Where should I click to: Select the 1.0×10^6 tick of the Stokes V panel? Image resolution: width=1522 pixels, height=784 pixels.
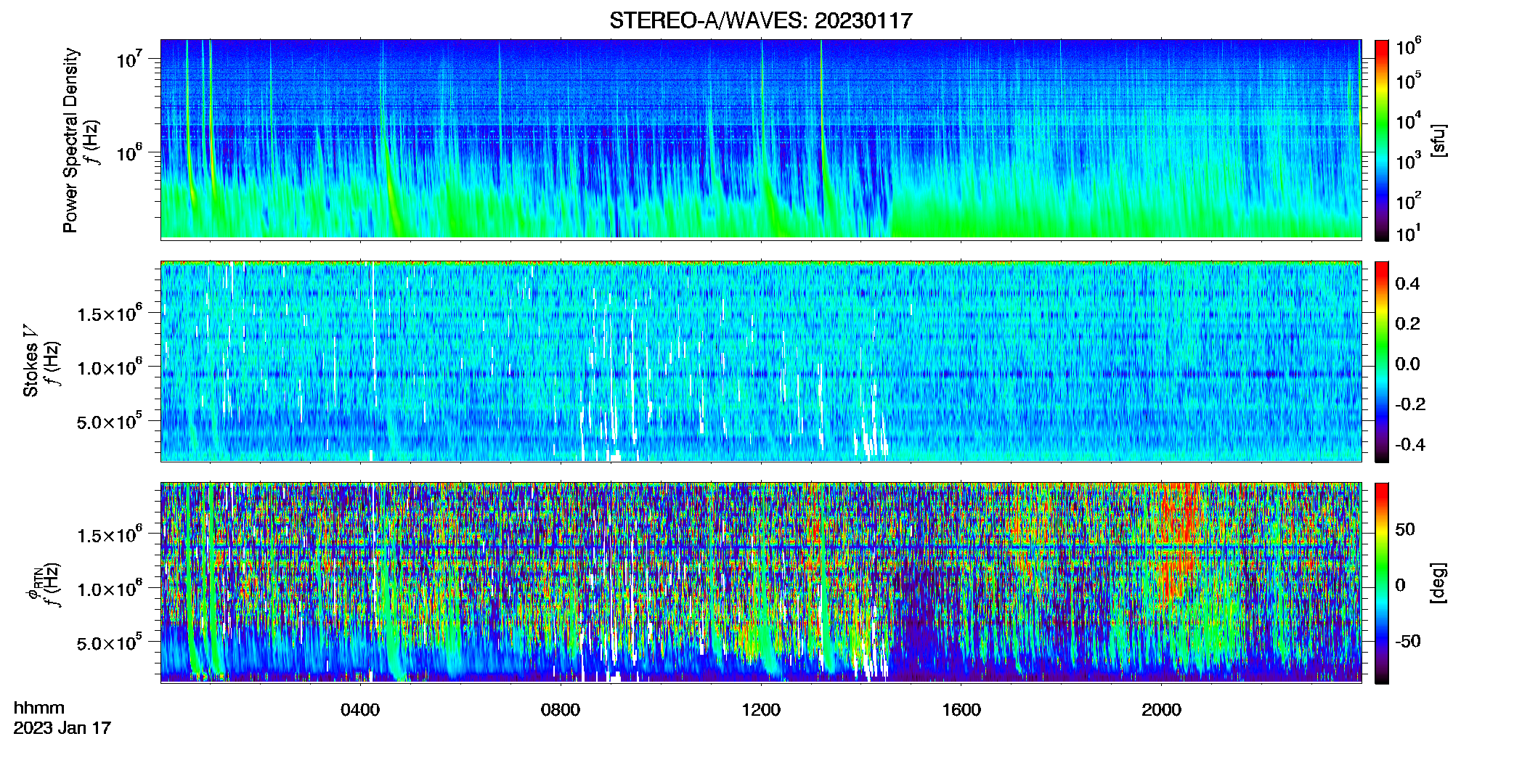(110, 367)
